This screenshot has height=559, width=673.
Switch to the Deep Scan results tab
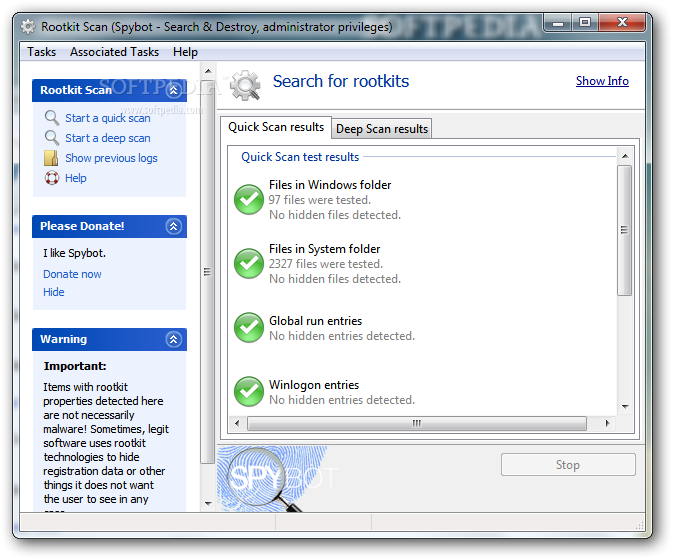click(382, 129)
